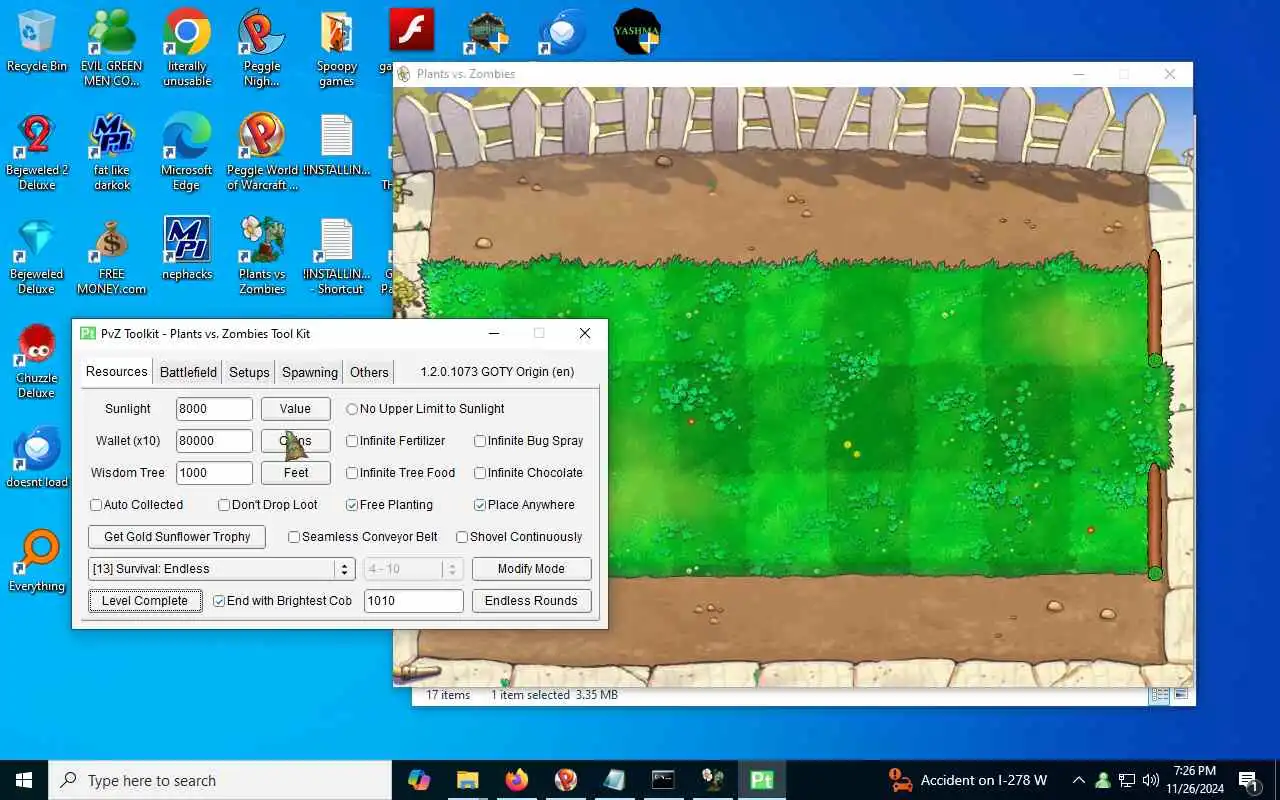This screenshot has height=800, width=1280.
Task: Switch Explorer to large icons view
Action: (x=1181, y=695)
